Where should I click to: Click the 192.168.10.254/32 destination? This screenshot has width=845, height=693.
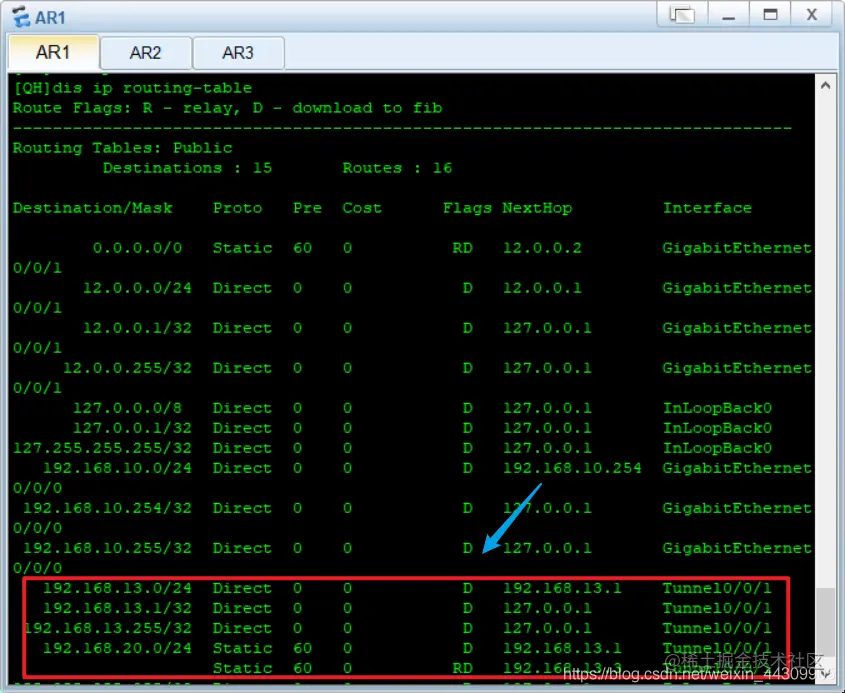pyautogui.click(x=108, y=508)
